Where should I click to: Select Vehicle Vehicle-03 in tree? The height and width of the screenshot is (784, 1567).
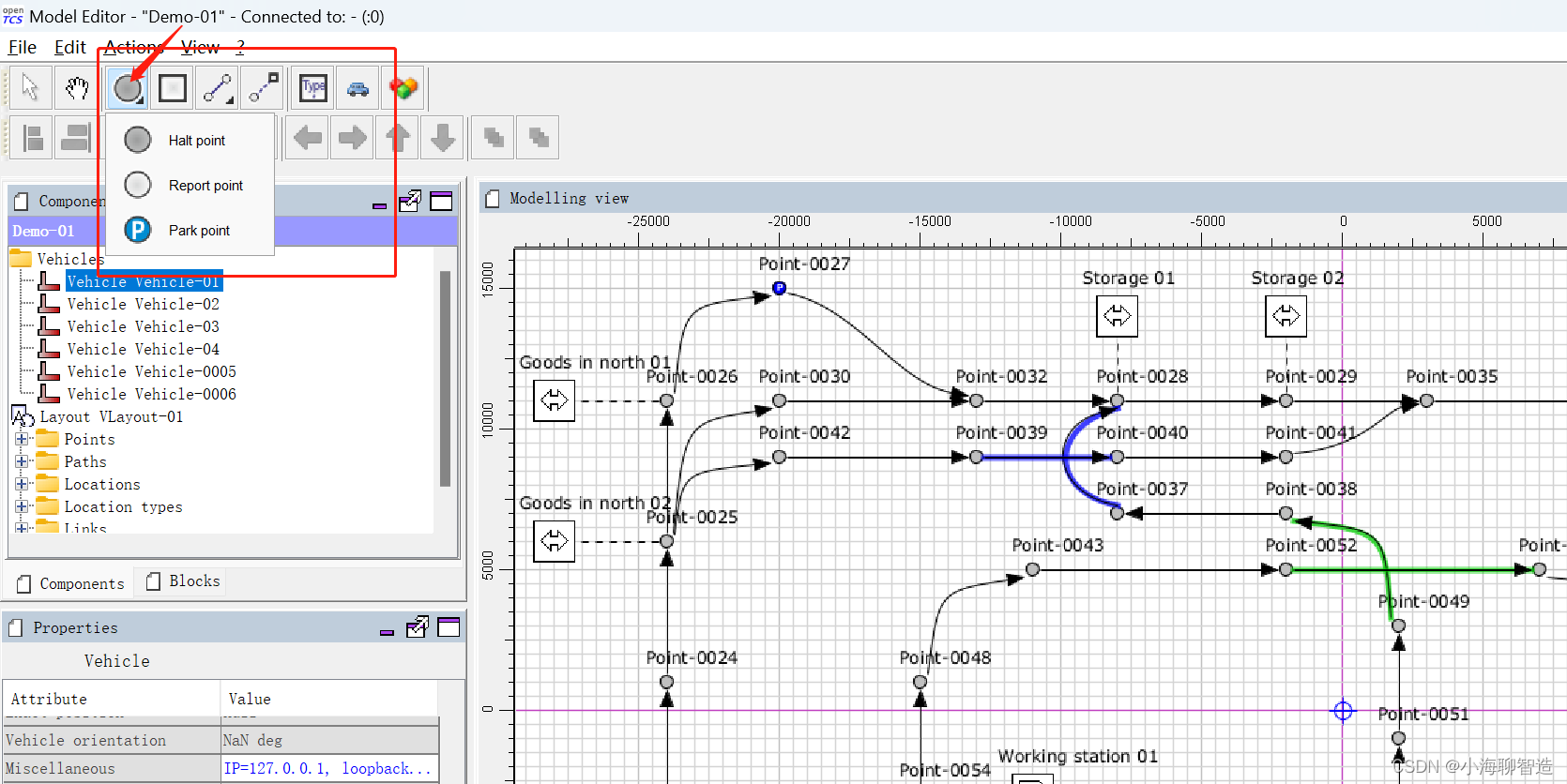[x=143, y=326]
